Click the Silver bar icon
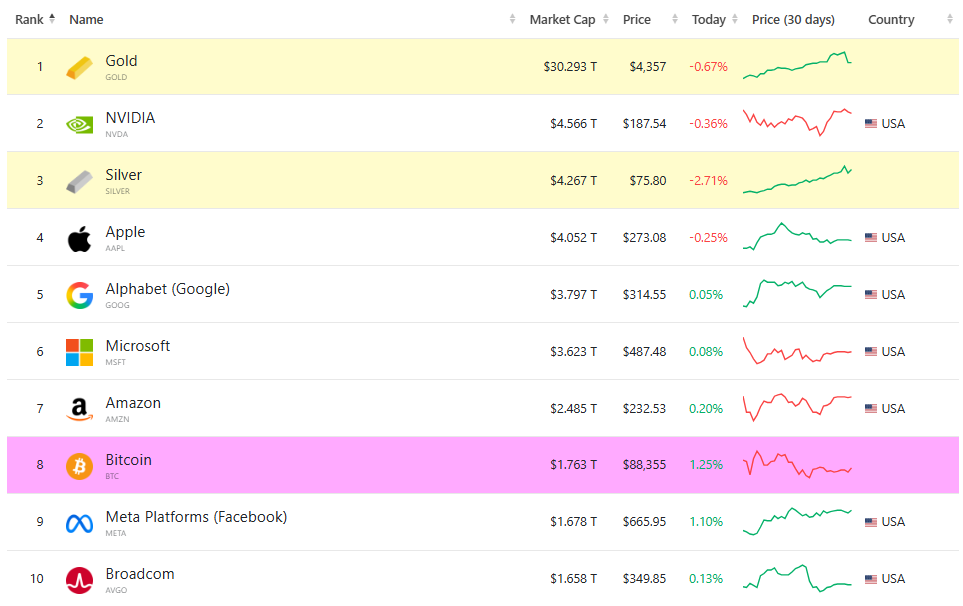Image resolution: width=963 pixels, height=606 pixels. pos(79,181)
